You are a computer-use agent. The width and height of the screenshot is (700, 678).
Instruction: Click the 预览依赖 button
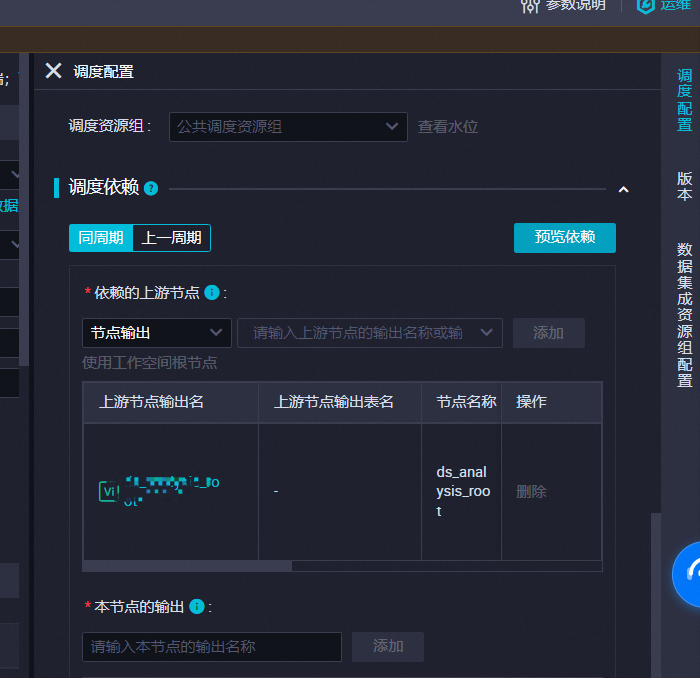pyautogui.click(x=565, y=237)
